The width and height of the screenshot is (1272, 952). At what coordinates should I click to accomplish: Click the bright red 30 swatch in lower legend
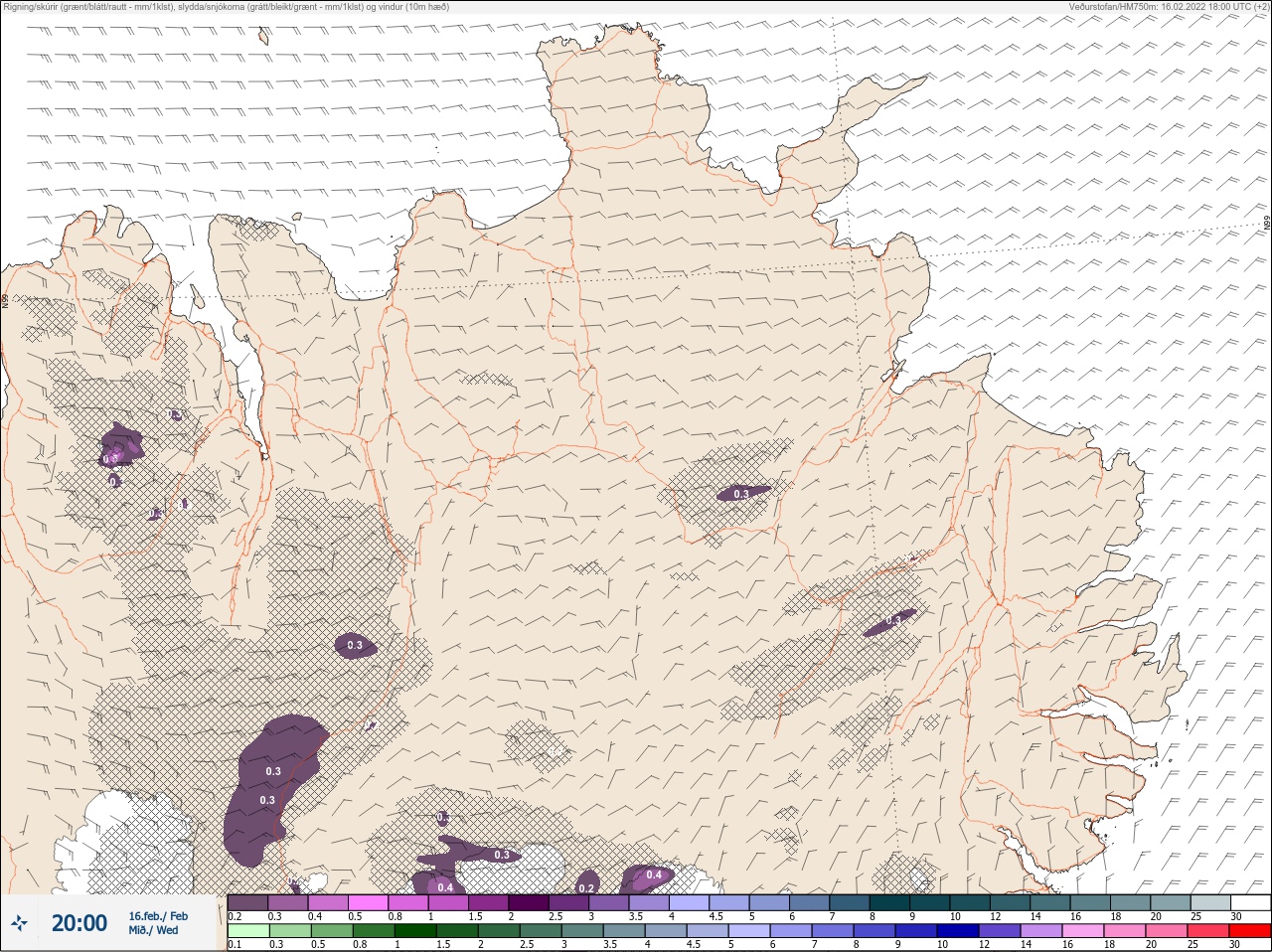(1250, 932)
